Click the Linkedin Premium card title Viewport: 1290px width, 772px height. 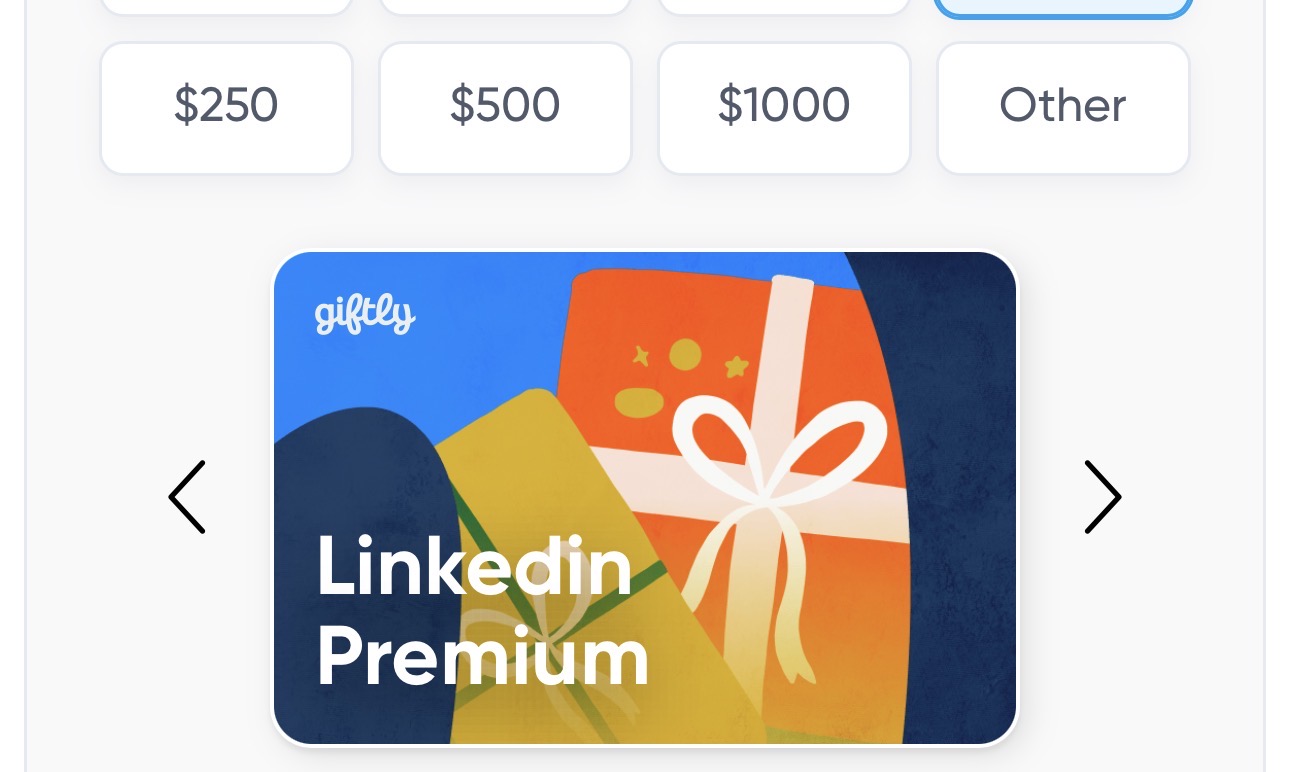[482, 611]
